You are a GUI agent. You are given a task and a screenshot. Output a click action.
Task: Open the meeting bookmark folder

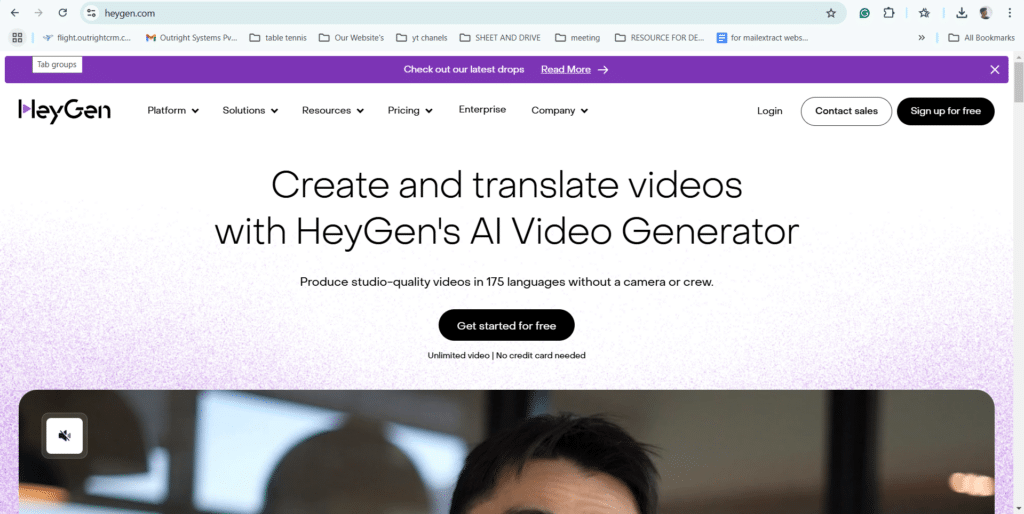(578, 38)
